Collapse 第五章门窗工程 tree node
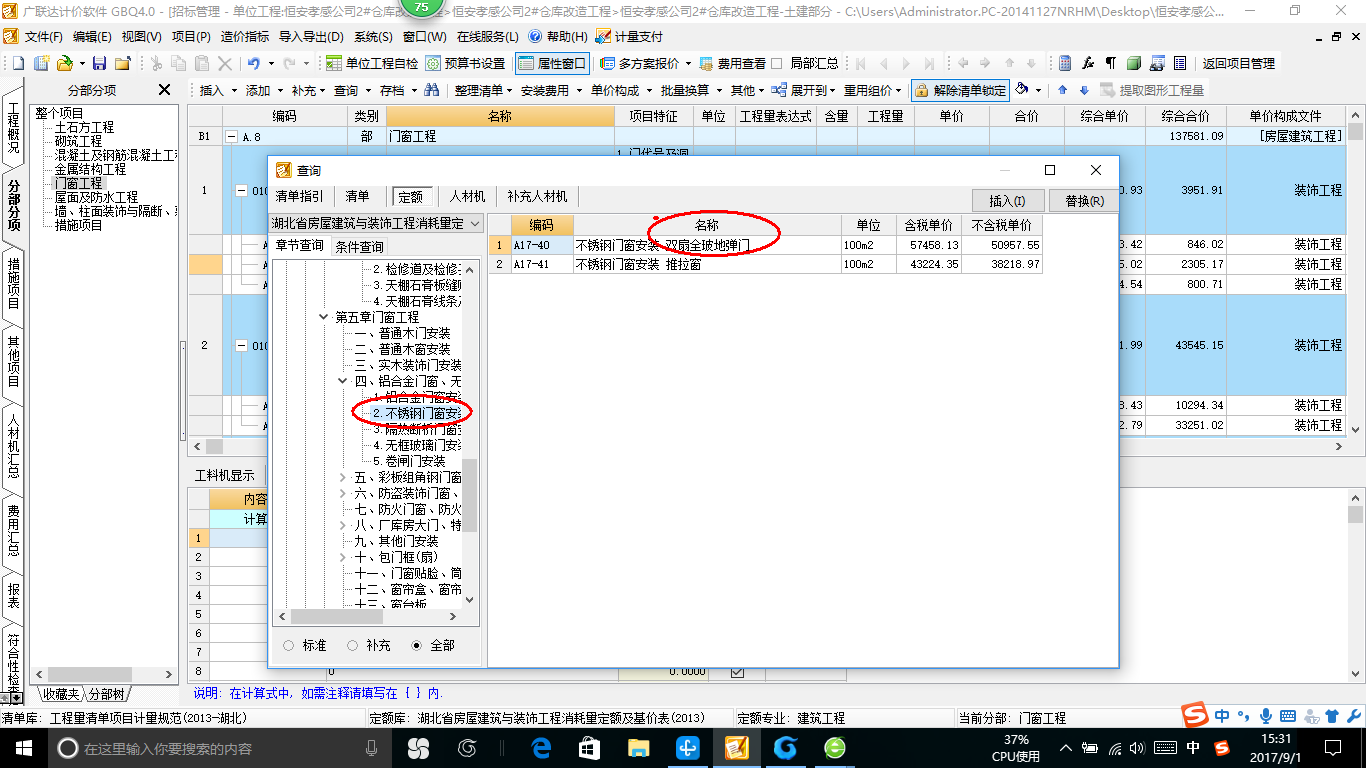The image size is (1366, 768). [x=323, y=317]
